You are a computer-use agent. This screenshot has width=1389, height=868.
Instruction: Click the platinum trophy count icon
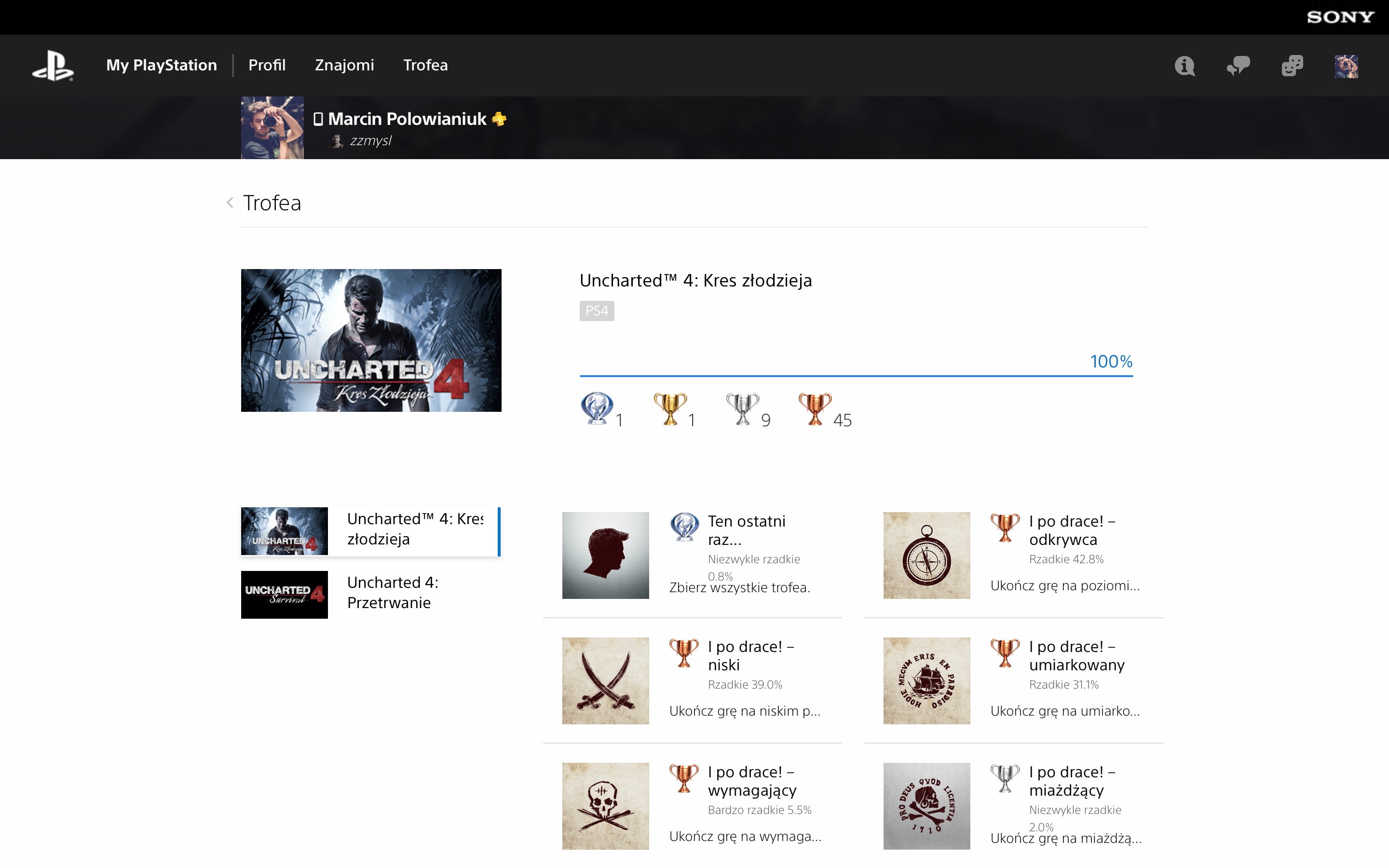[597, 408]
